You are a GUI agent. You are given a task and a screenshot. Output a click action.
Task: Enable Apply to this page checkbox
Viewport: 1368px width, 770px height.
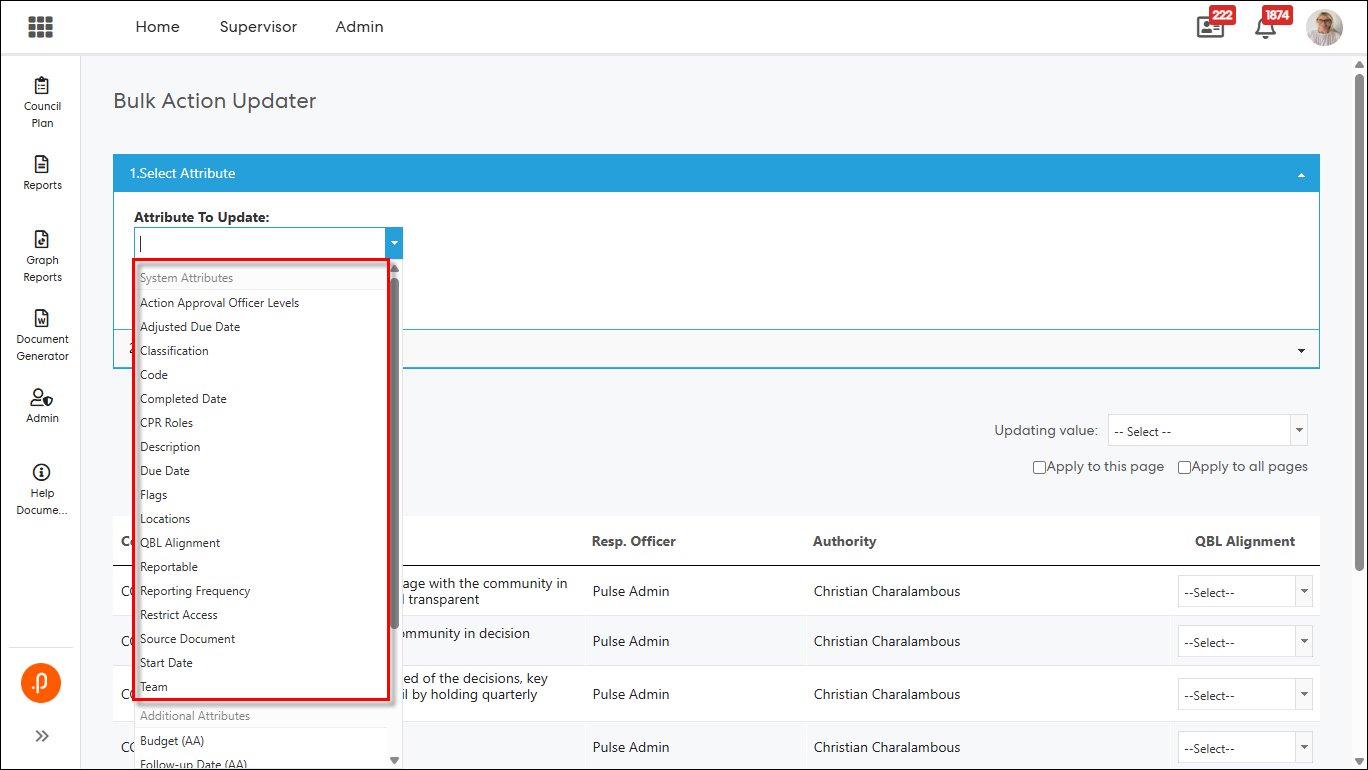[x=1039, y=467]
